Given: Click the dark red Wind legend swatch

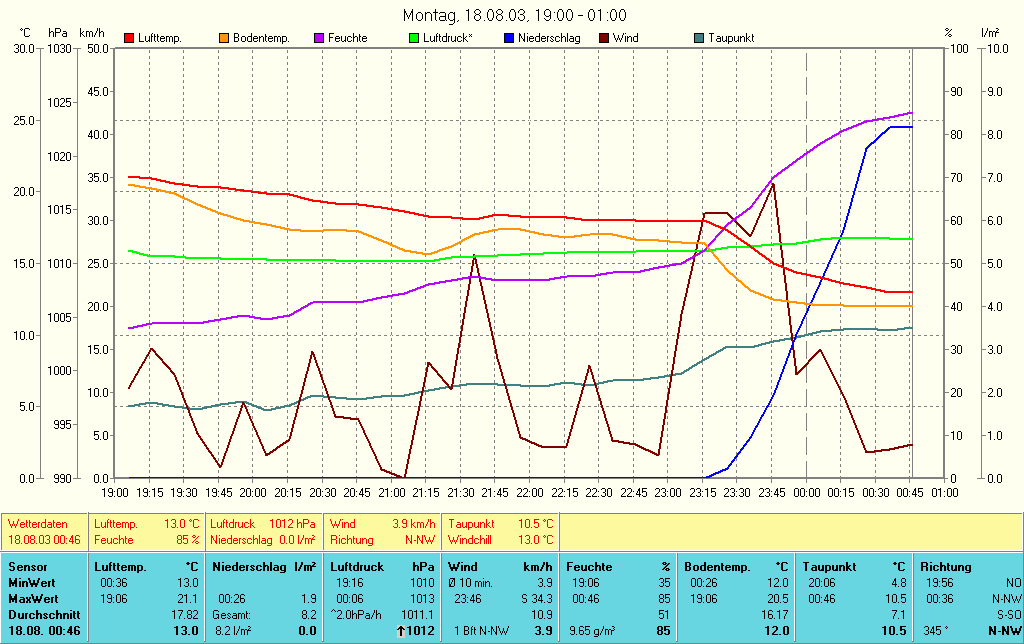Looking at the screenshot, I should click(604, 38).
